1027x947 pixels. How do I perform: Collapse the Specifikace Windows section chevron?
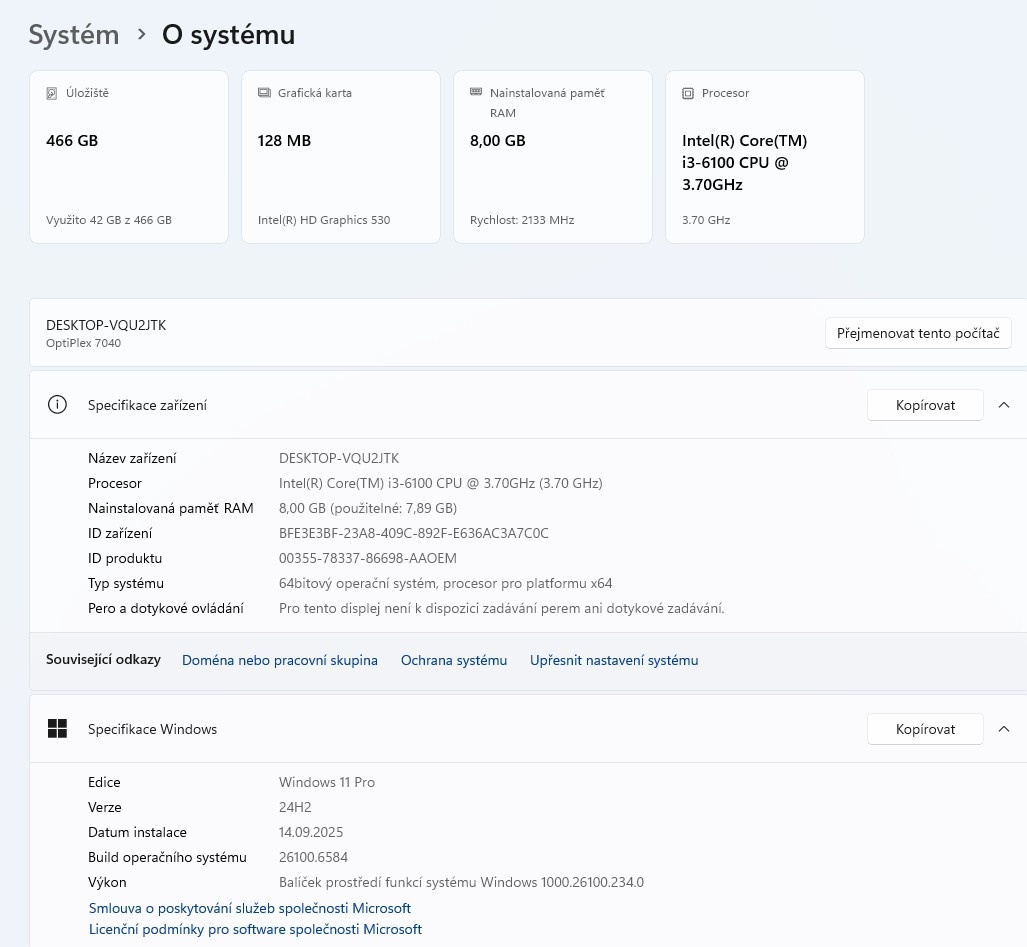point(1004,729)
